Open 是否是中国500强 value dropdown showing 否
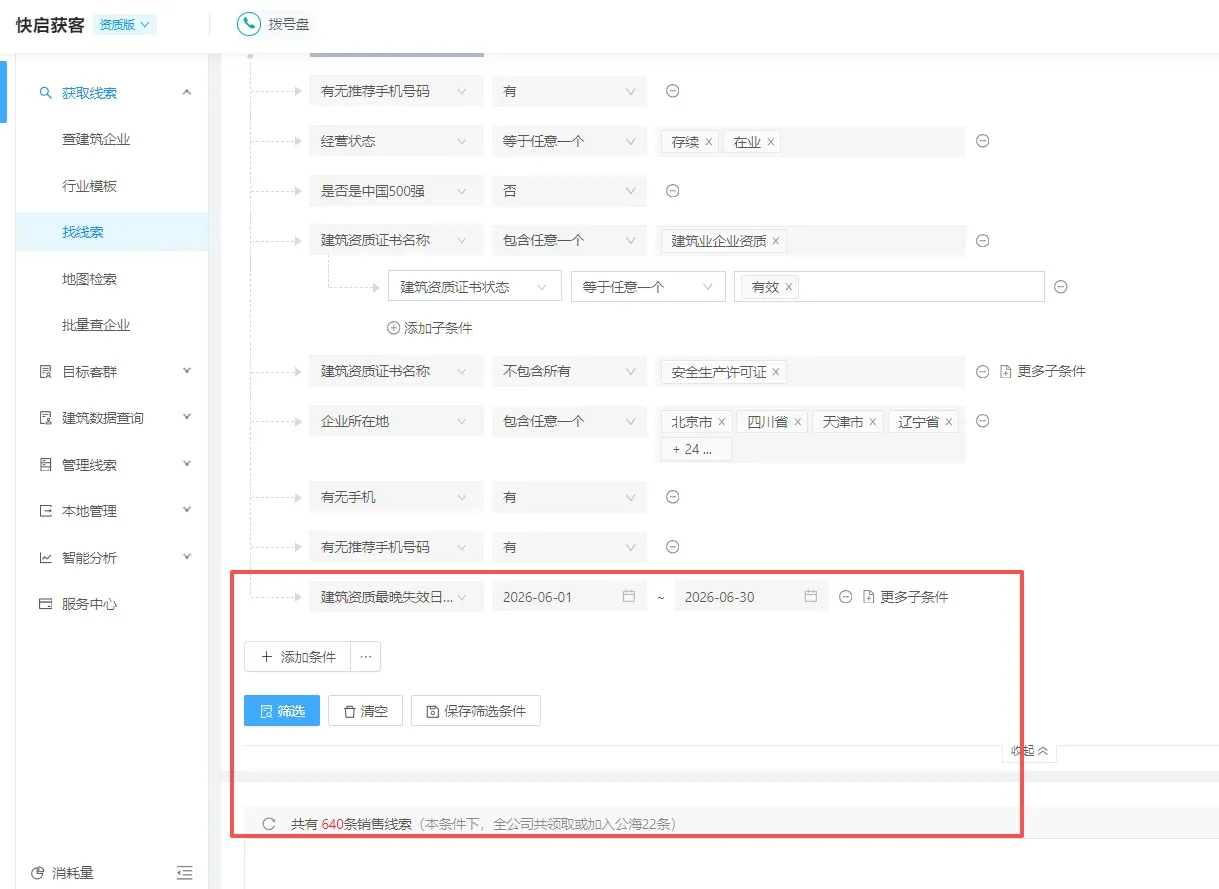1219x889 pixels. (x=569, y=191)
